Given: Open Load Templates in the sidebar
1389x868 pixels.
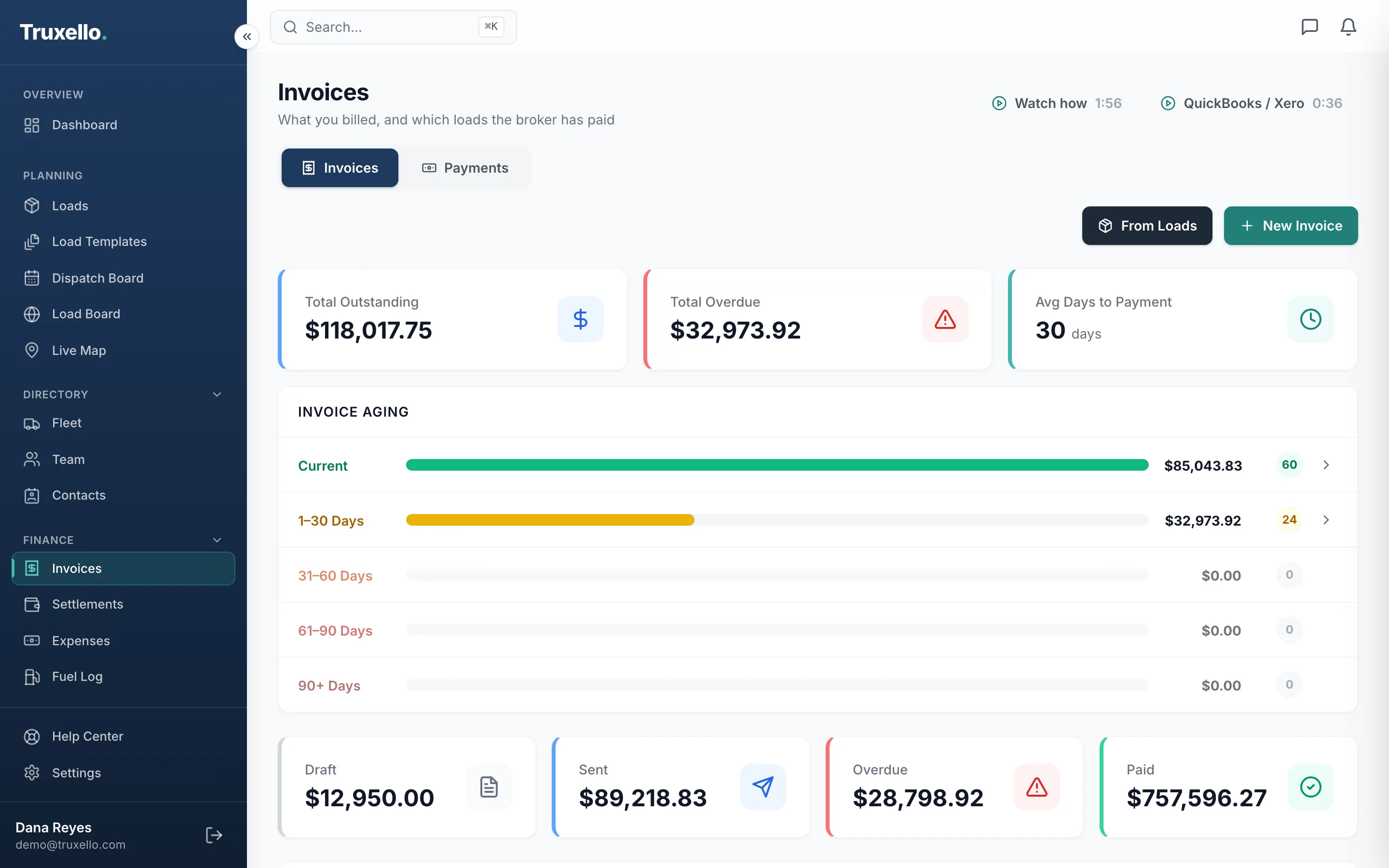Looking at the screenshot, I should click(123, 242).
